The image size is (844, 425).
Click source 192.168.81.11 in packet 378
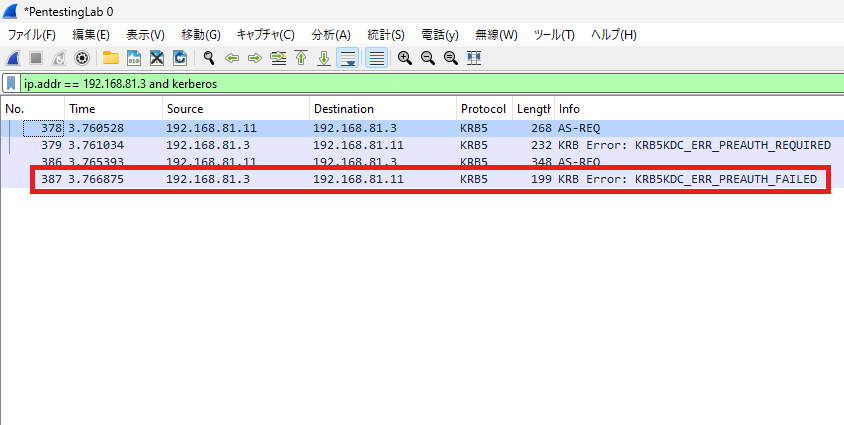coord(211,128)
